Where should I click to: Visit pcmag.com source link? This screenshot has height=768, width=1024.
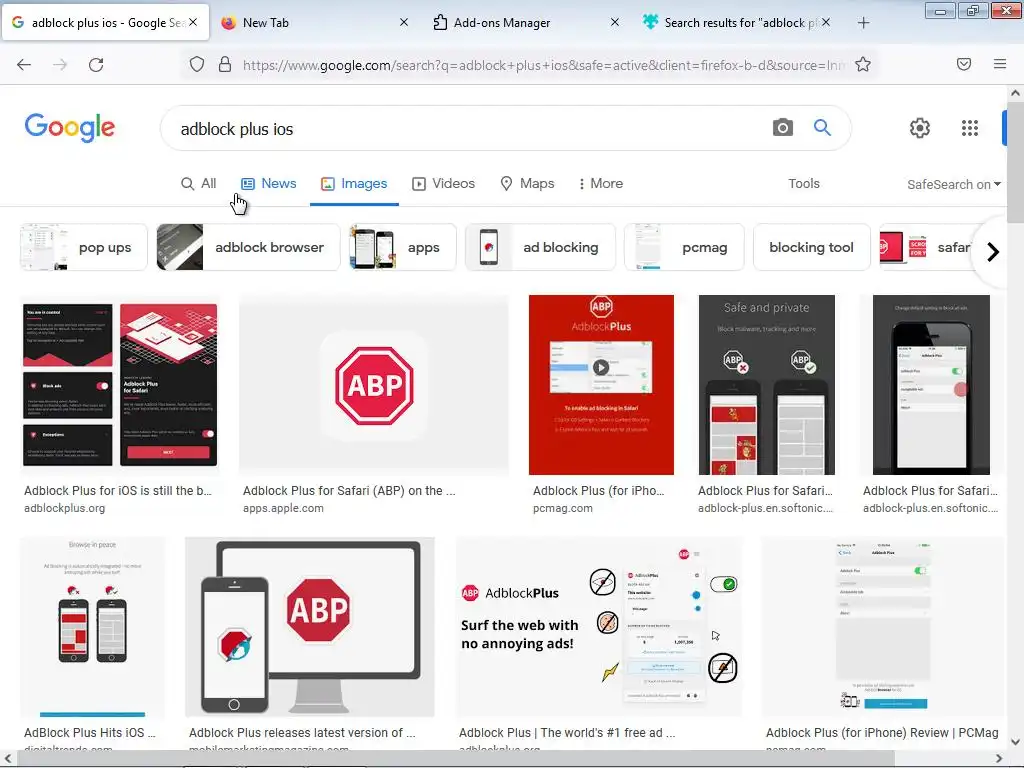click(563, 508)
